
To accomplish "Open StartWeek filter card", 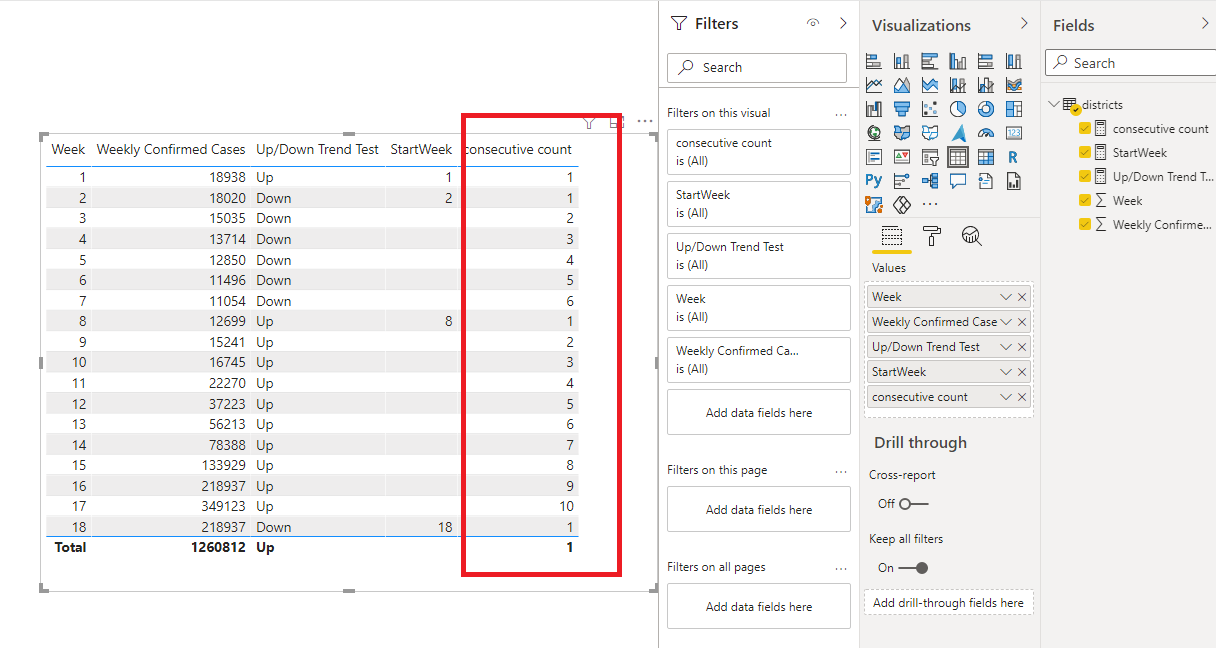I will pos(759,203).
